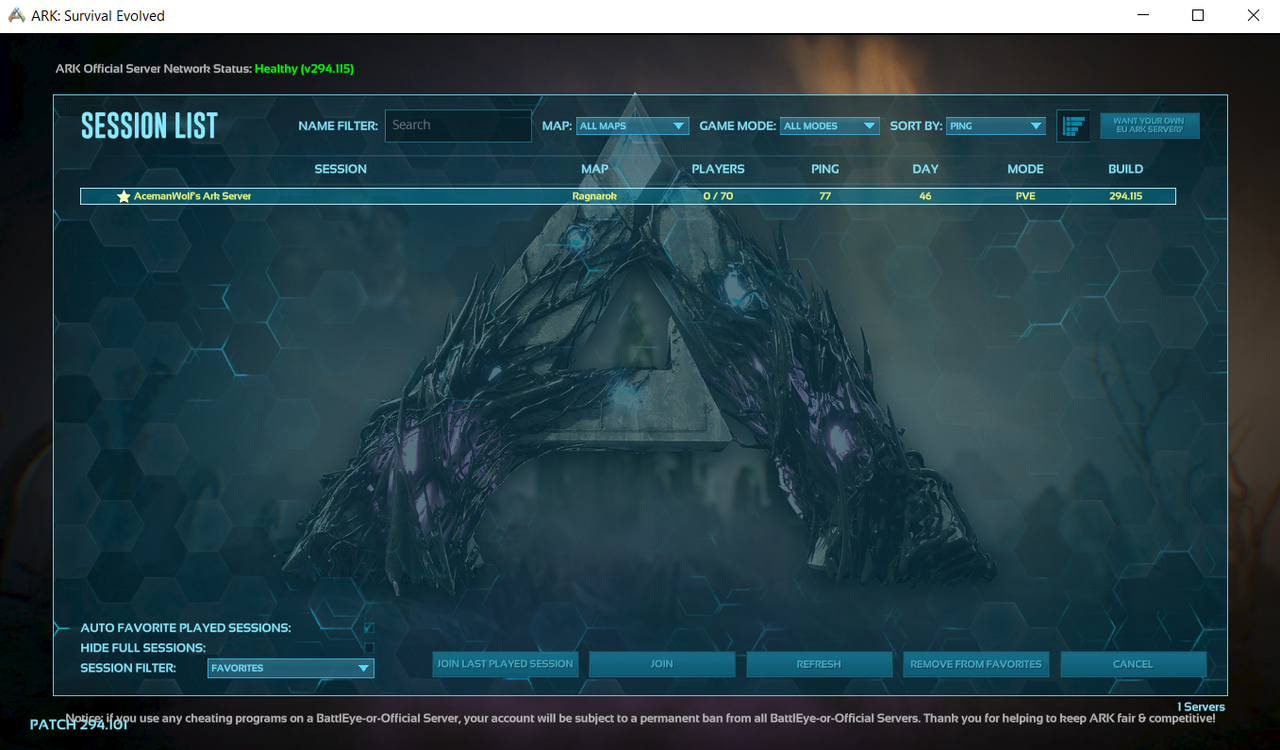Sort the list by the Map column header
Screen dimensions: 1280x750
point(595,169)
